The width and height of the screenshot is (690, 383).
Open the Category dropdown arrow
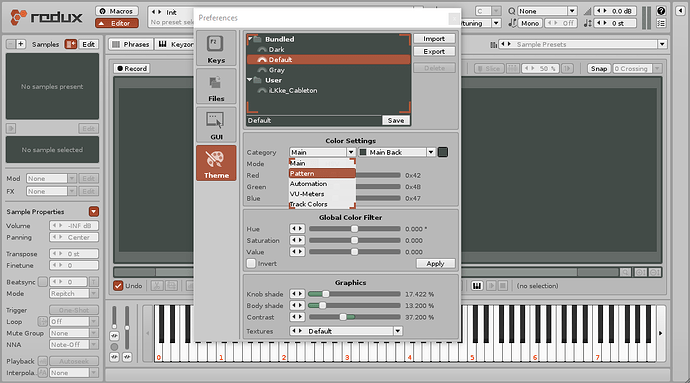point(351,152)
